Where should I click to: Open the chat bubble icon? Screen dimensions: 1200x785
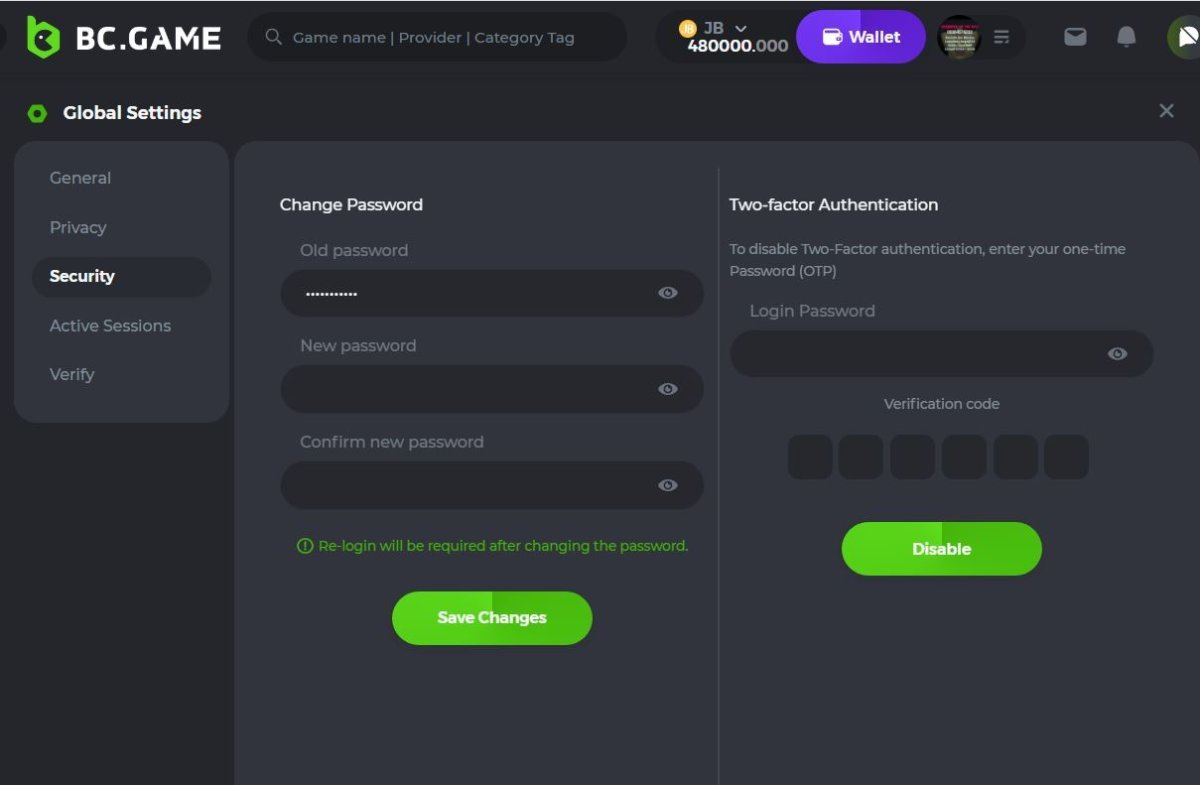coord(1186,37)
